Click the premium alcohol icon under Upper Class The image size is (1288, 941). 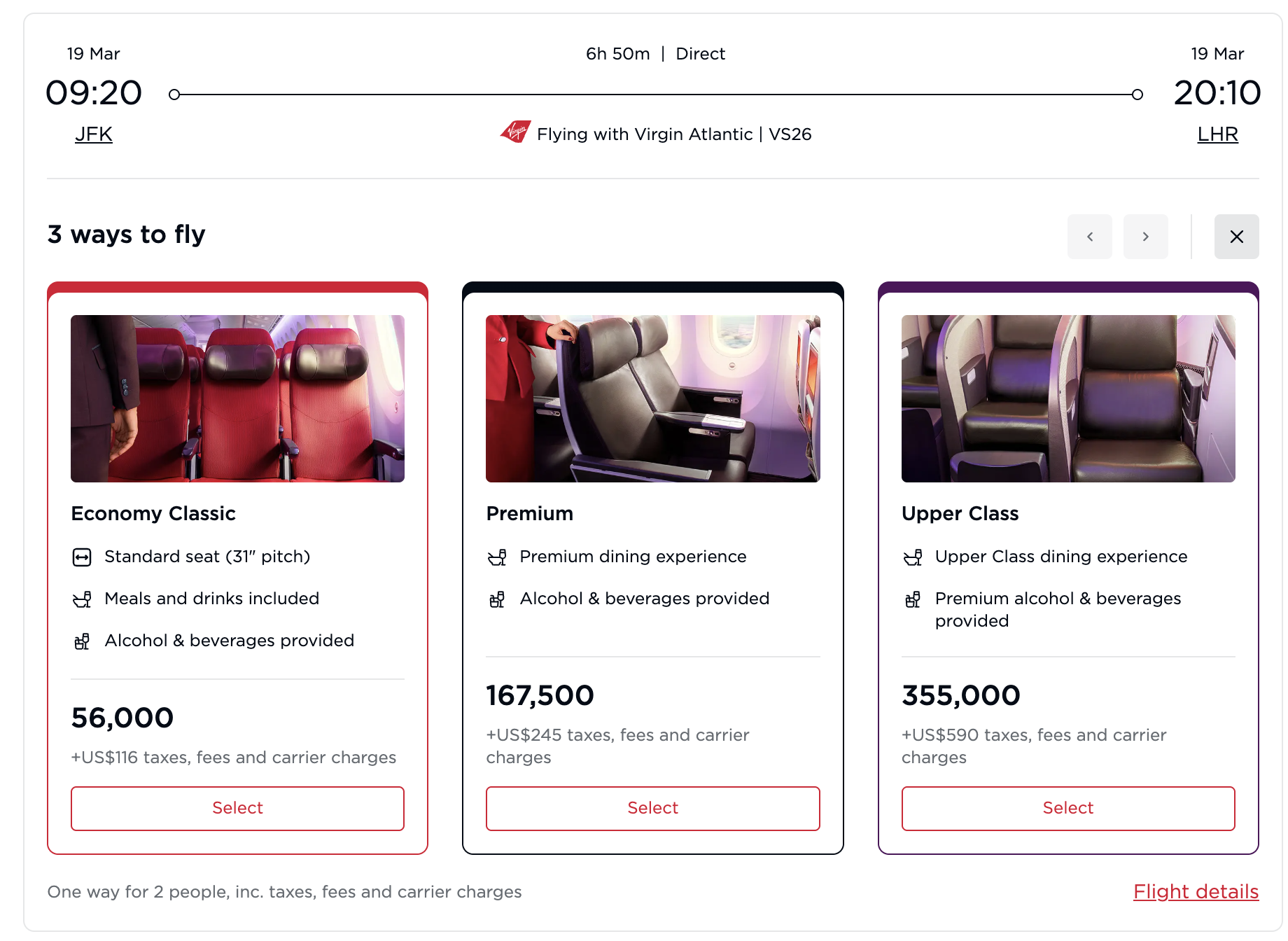[913, 599]
